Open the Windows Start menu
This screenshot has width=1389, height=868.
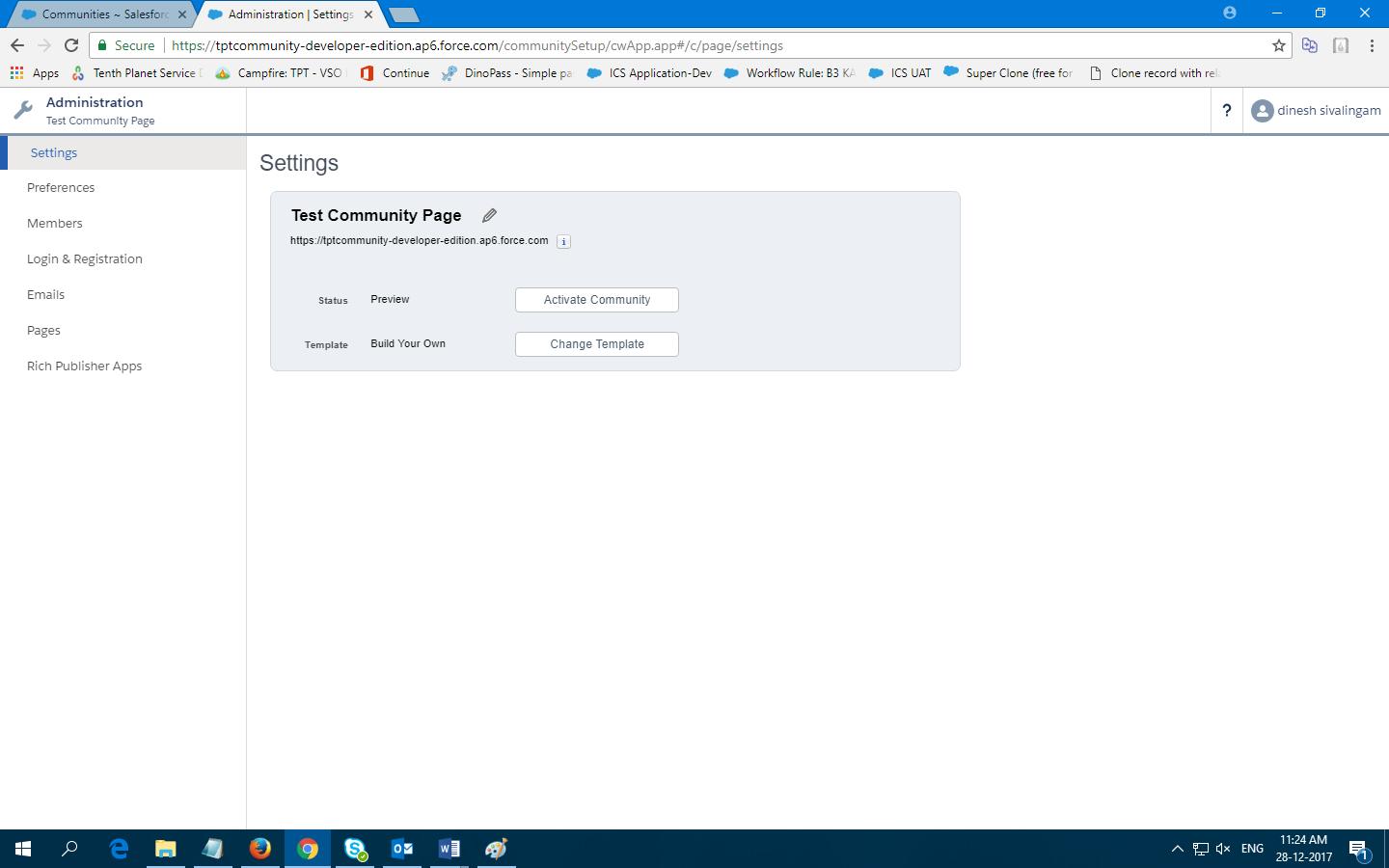(23, 849)
